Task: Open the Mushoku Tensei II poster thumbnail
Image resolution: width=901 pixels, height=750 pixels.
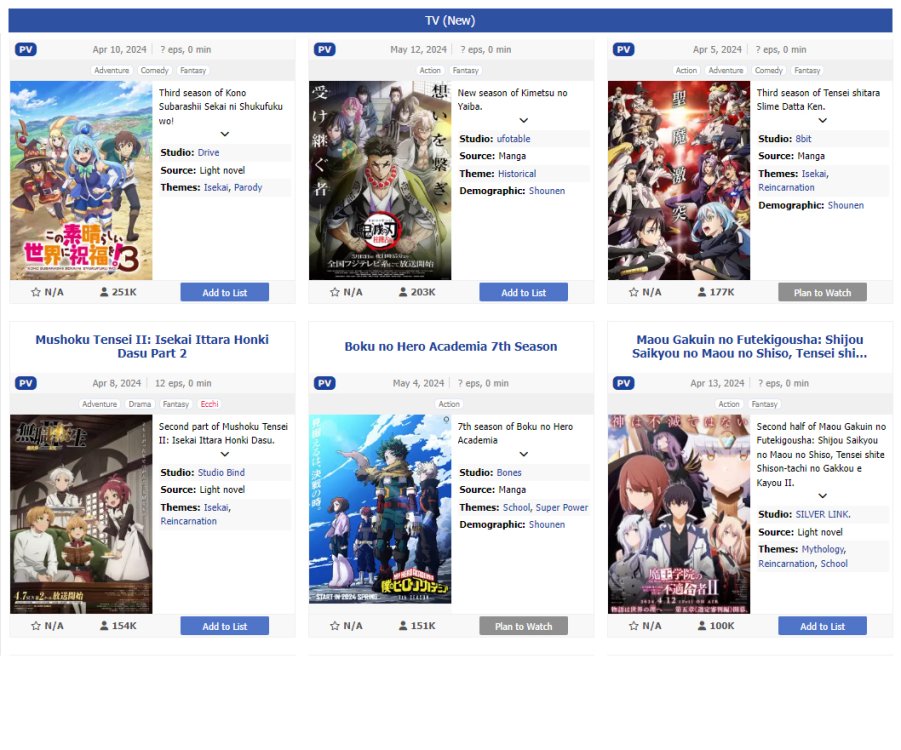Action: pyautogui.click(x=81, y=514)
